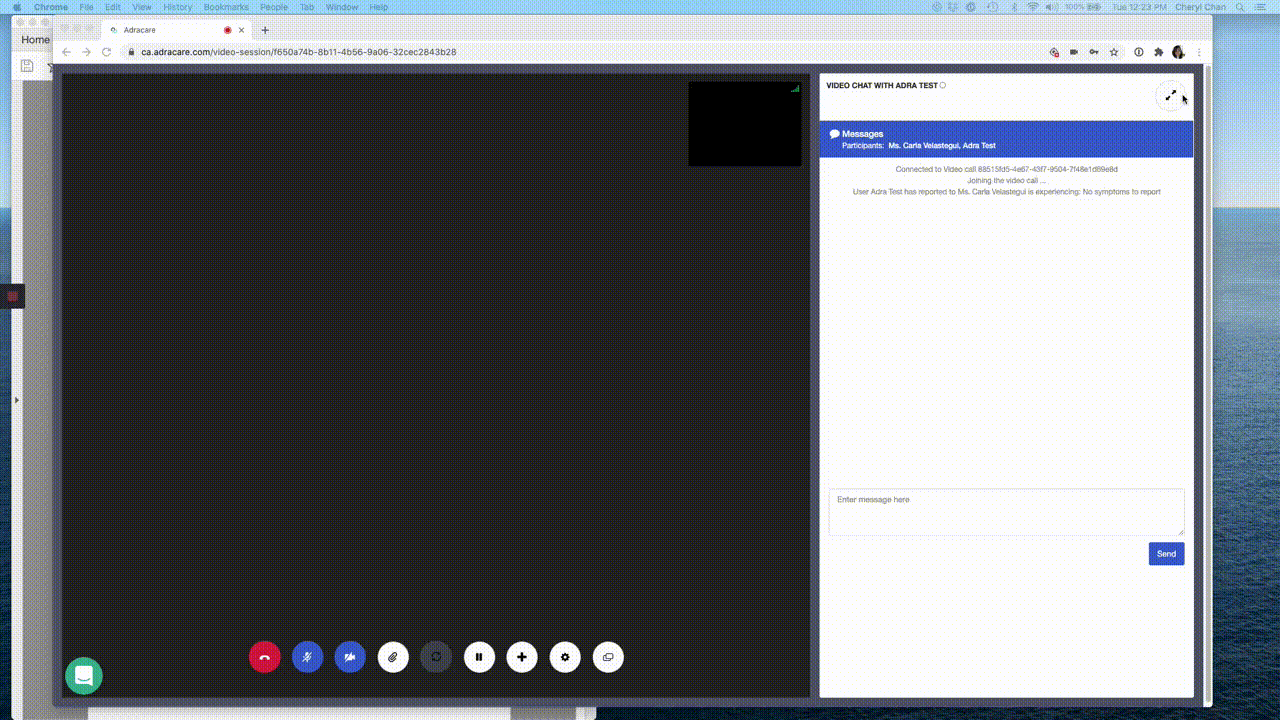Click the status circle beside ADRA TEST
1280x720 pixels.
943,86
